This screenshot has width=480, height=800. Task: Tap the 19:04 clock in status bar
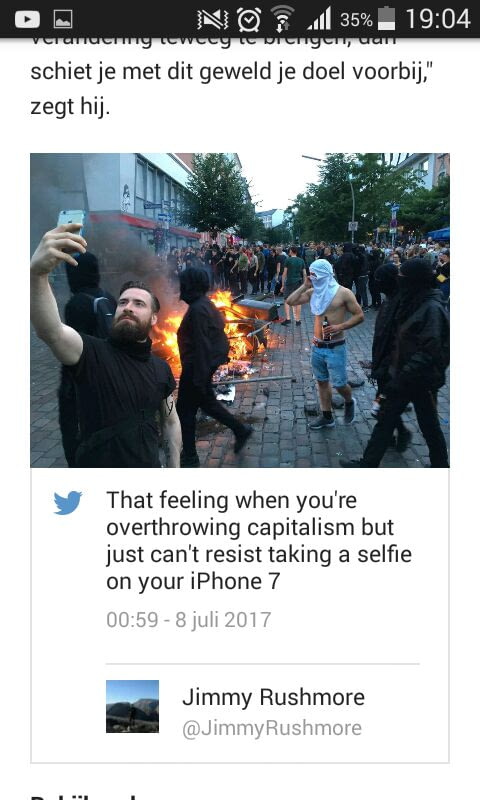438,19
